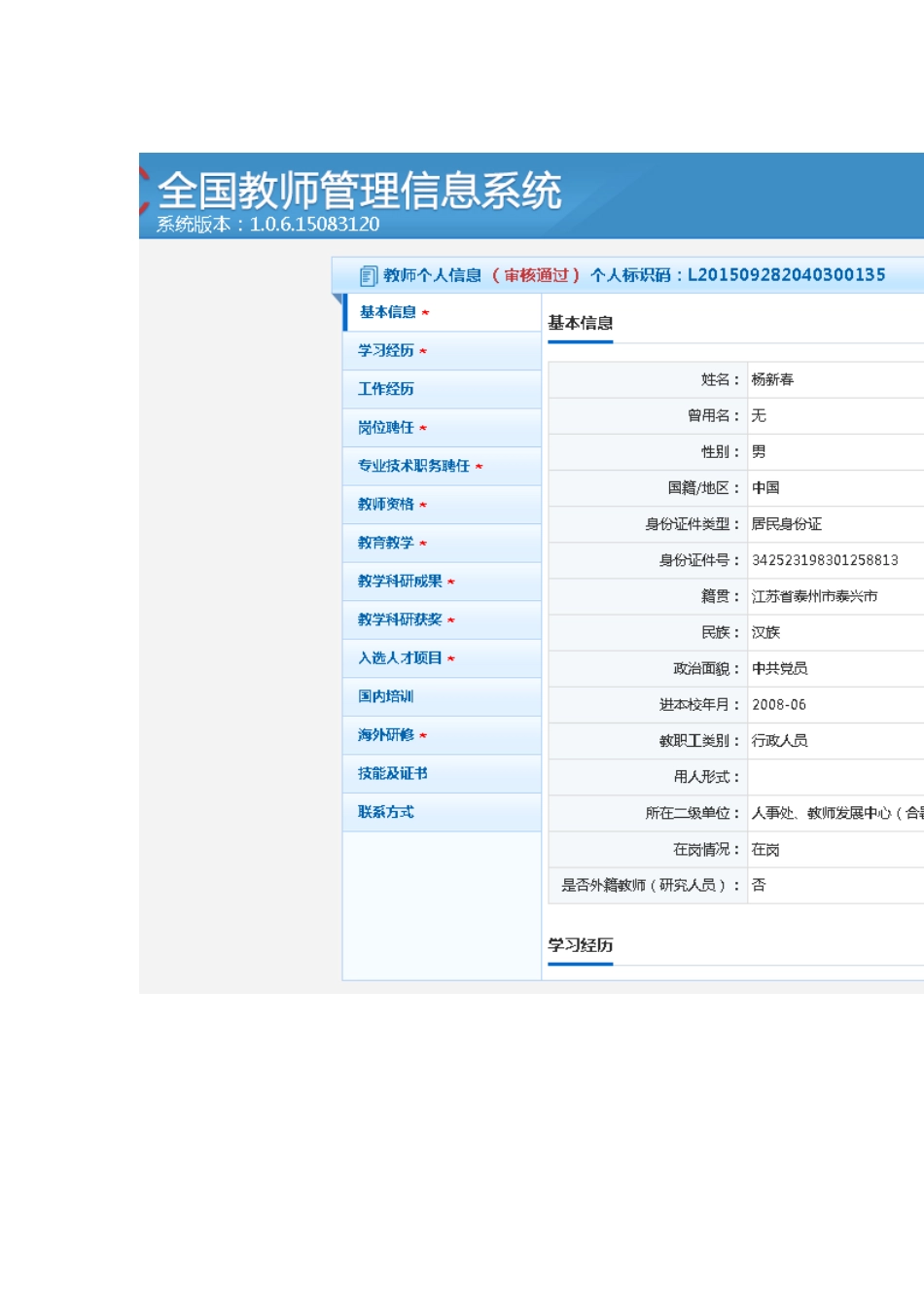Screen dimensions: 924x1307
Task: Open the 岗位聘任 section
Action: pyautogui.click(x=386, y=428)
